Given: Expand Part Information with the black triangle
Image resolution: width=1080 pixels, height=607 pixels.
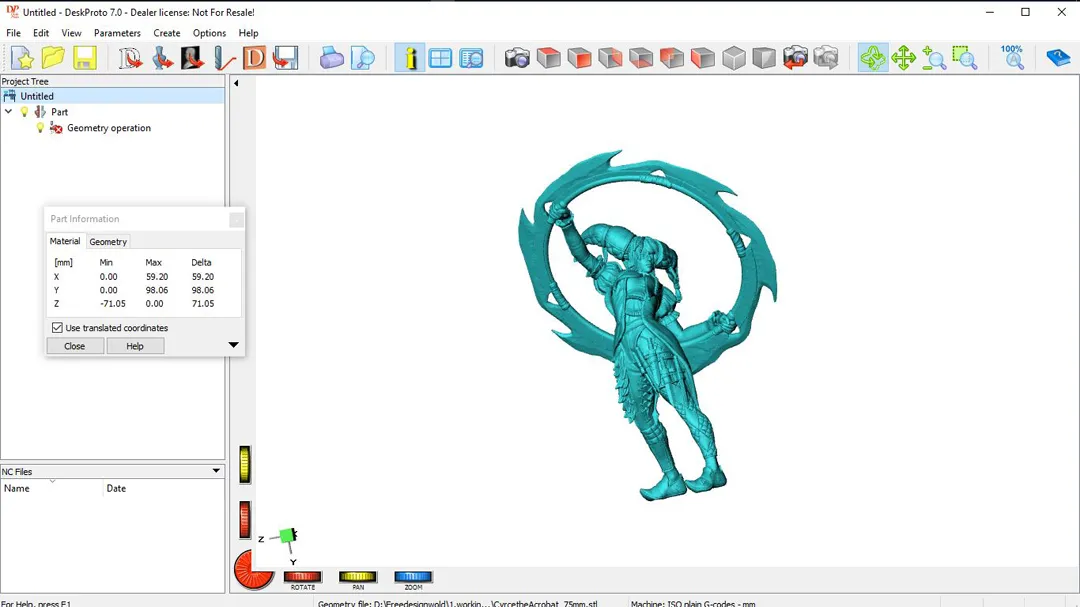Looking at the screenshot, I should pos(233,344).
